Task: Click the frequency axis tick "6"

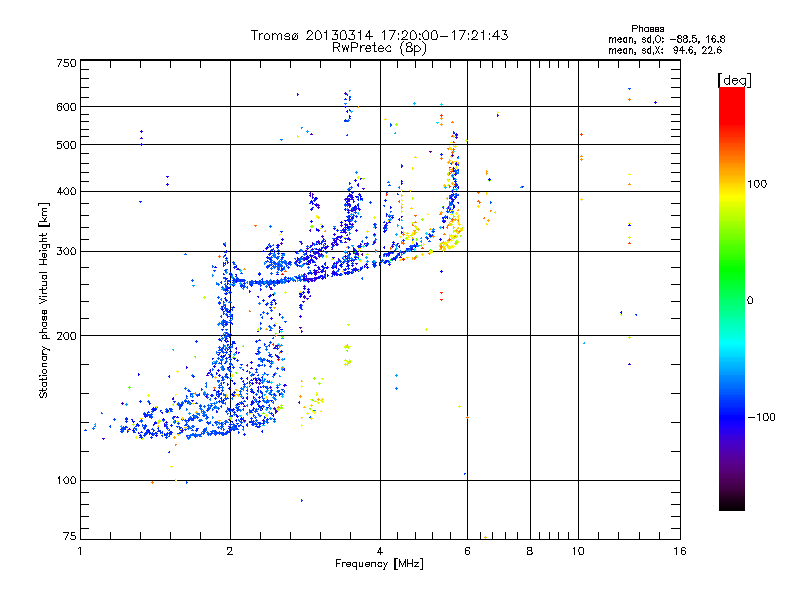Action: click(467, 551)
